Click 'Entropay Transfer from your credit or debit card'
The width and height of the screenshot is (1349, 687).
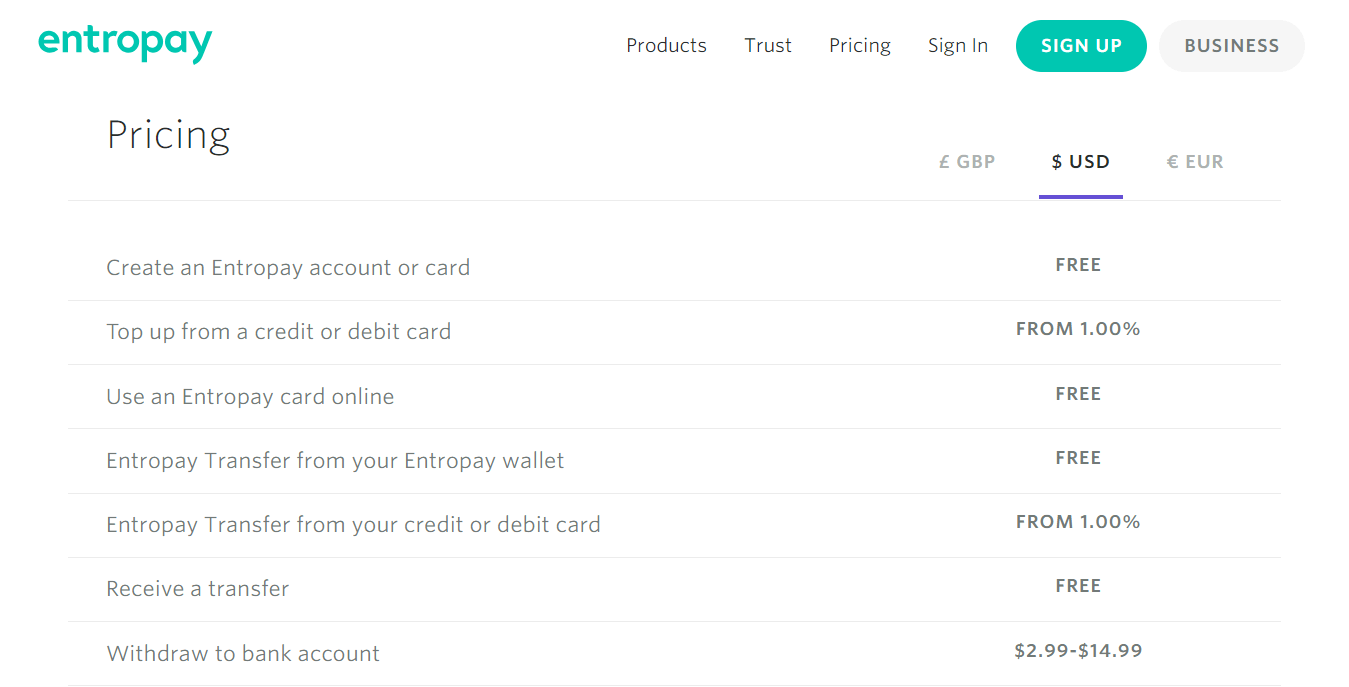(353, 525)
